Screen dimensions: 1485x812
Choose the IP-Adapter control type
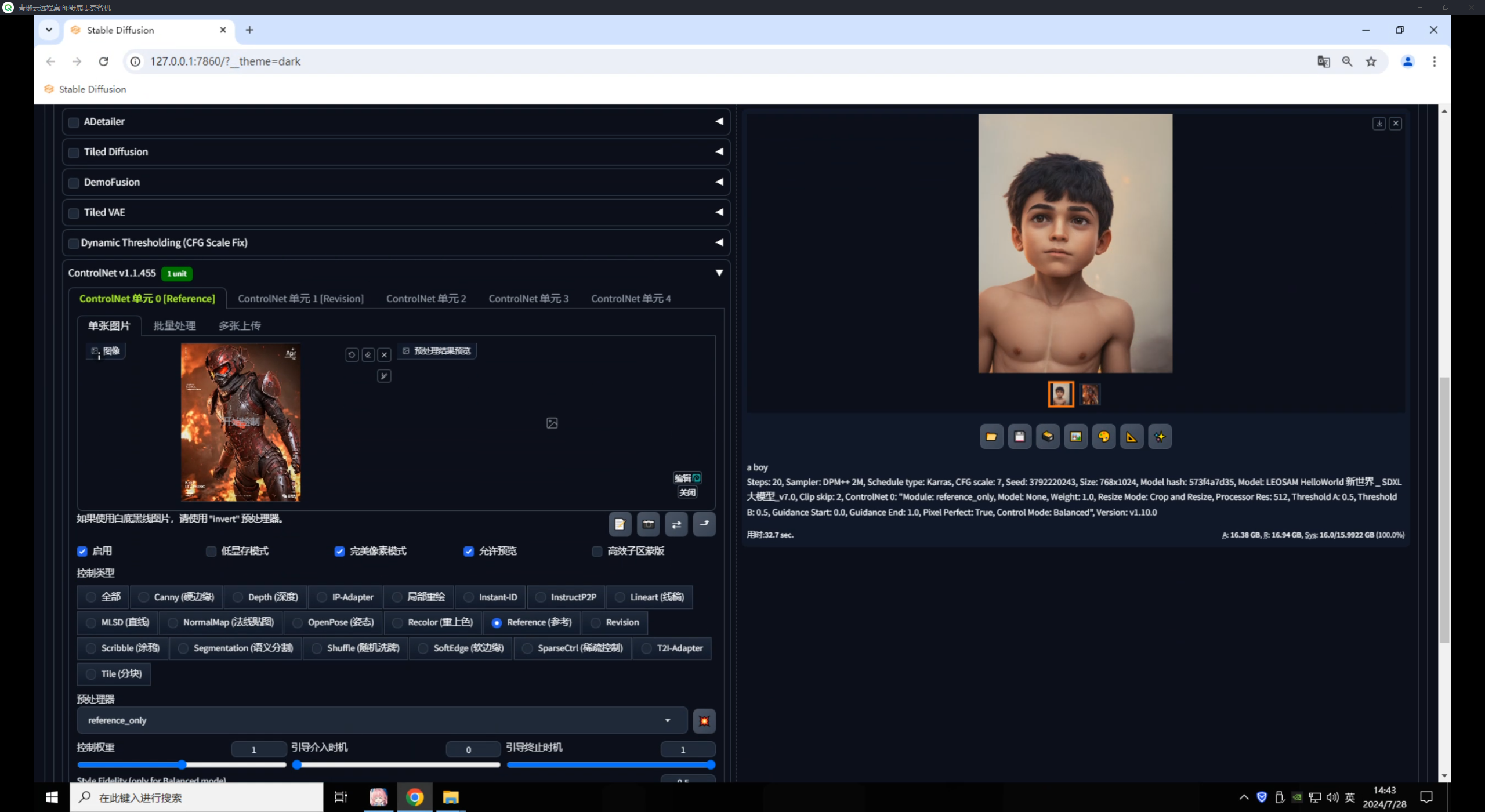(345, 597)
